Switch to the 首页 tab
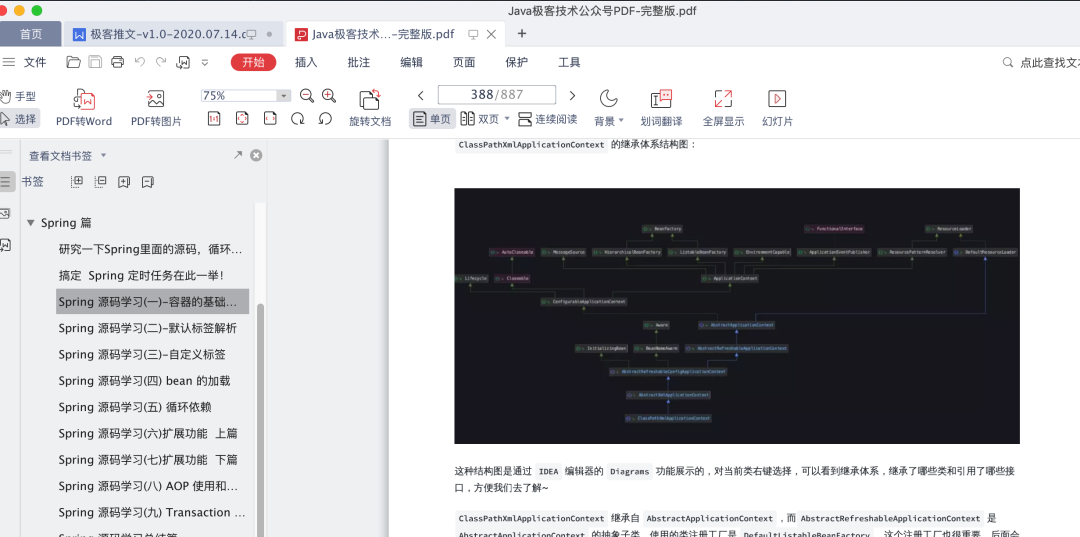1080x537 pixels. tap(30, 34)
